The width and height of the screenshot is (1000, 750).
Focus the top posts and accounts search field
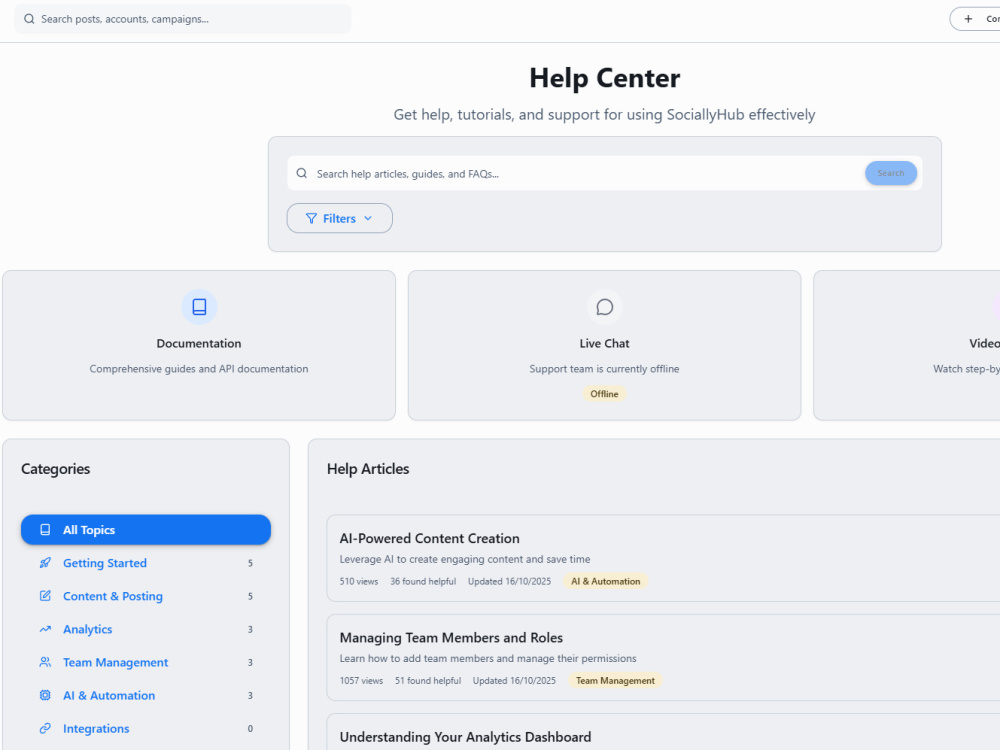[182, 19]
